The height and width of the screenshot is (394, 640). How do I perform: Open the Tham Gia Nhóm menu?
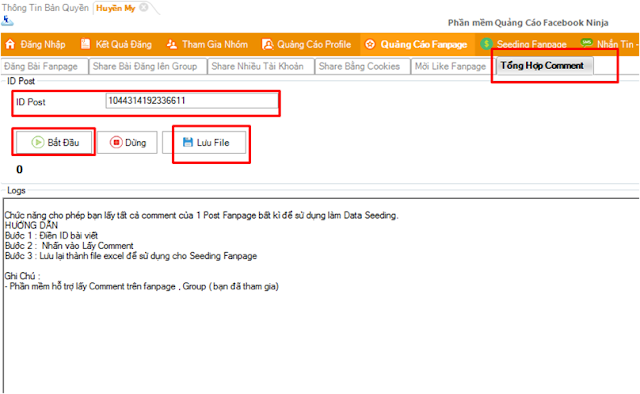coord(207,44)
